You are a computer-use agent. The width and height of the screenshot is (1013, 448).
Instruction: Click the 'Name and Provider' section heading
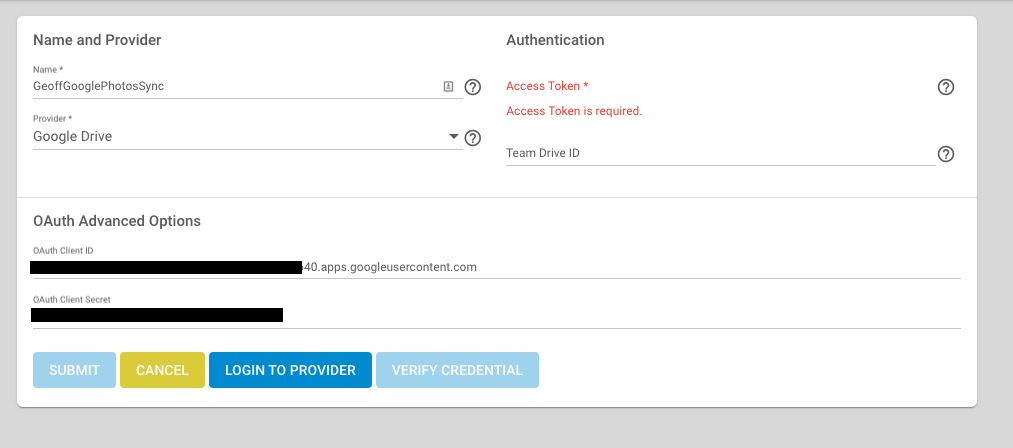pos(97,40)
